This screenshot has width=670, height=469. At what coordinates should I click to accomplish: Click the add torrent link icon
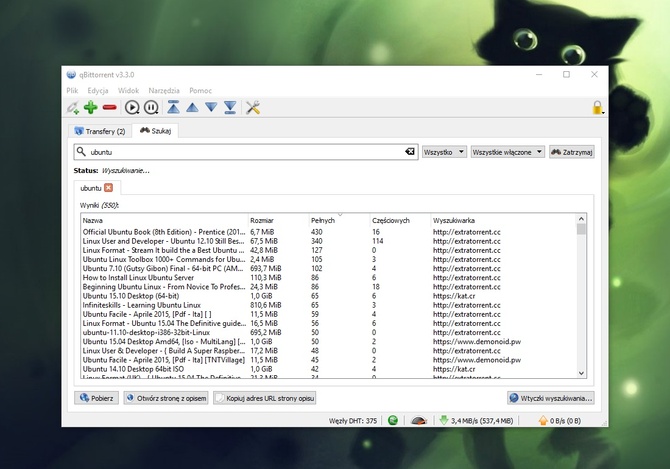[73, 107]
